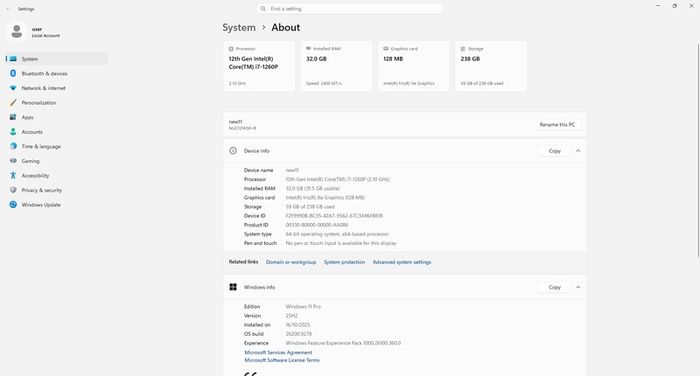
Task: Open System protection link
Action: 344,262
